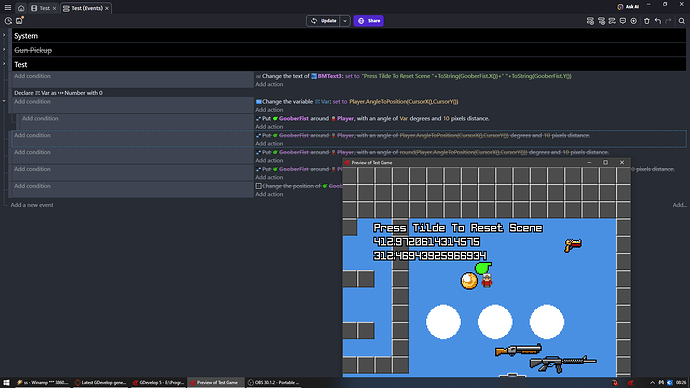Click the Update preview button
690x388 pixels.
click(x=323, y=21)
